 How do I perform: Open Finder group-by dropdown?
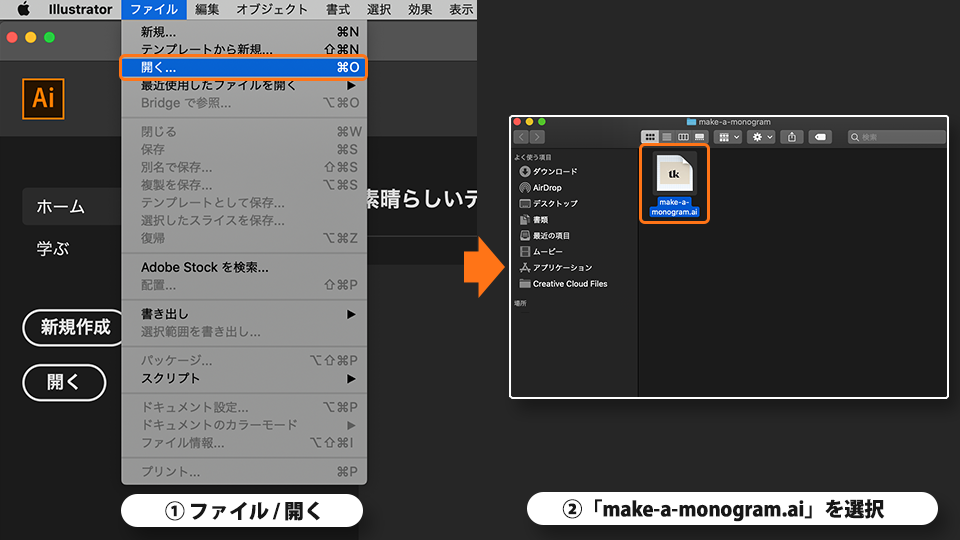pyautogui.click(x=729, y=137)
